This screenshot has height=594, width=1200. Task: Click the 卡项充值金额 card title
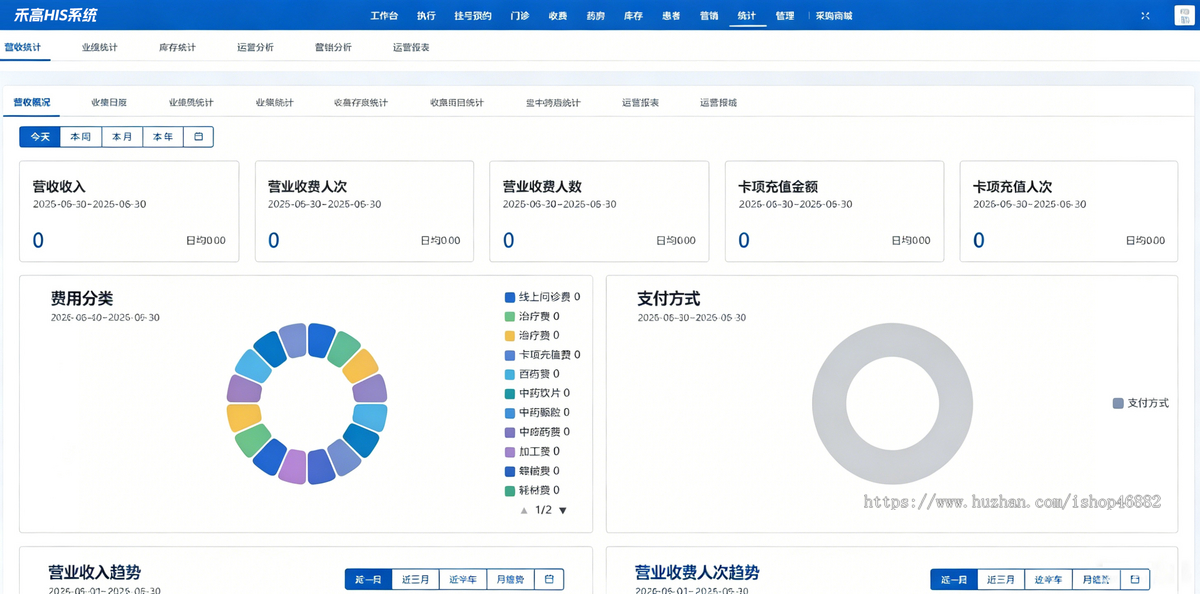[x=778, y=186]
